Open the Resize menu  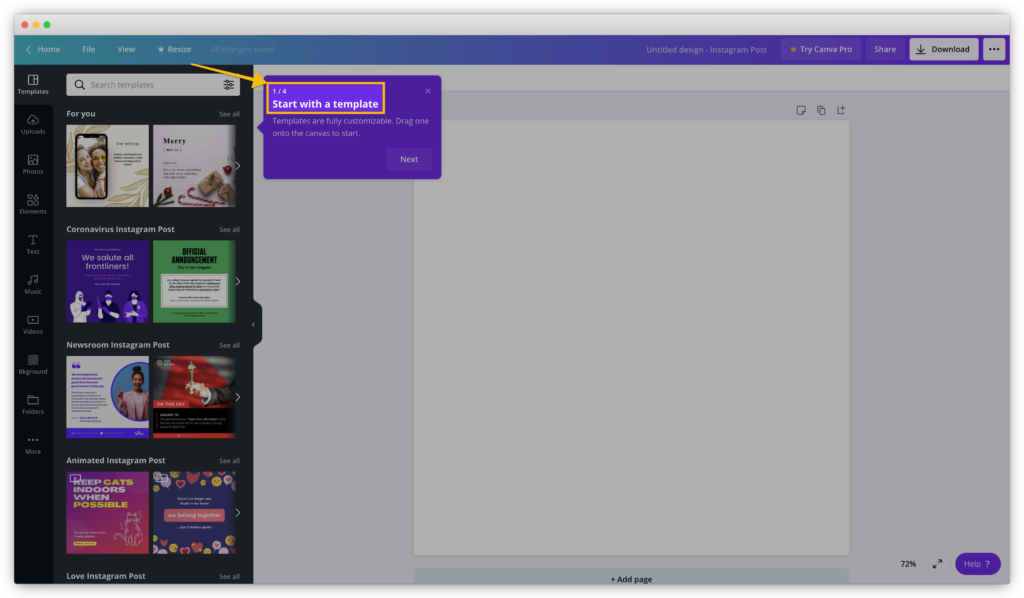coord(174,49)
